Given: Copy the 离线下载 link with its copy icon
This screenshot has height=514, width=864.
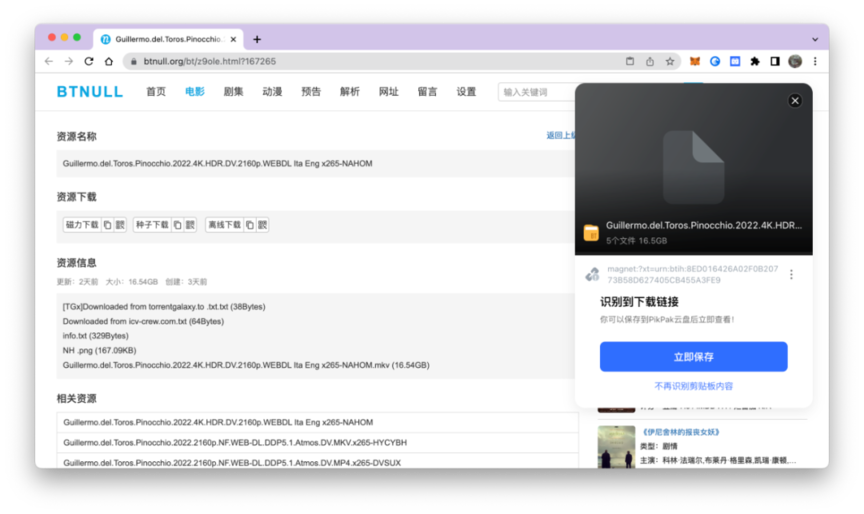Looking at the screenshot, I should point(250,225).
